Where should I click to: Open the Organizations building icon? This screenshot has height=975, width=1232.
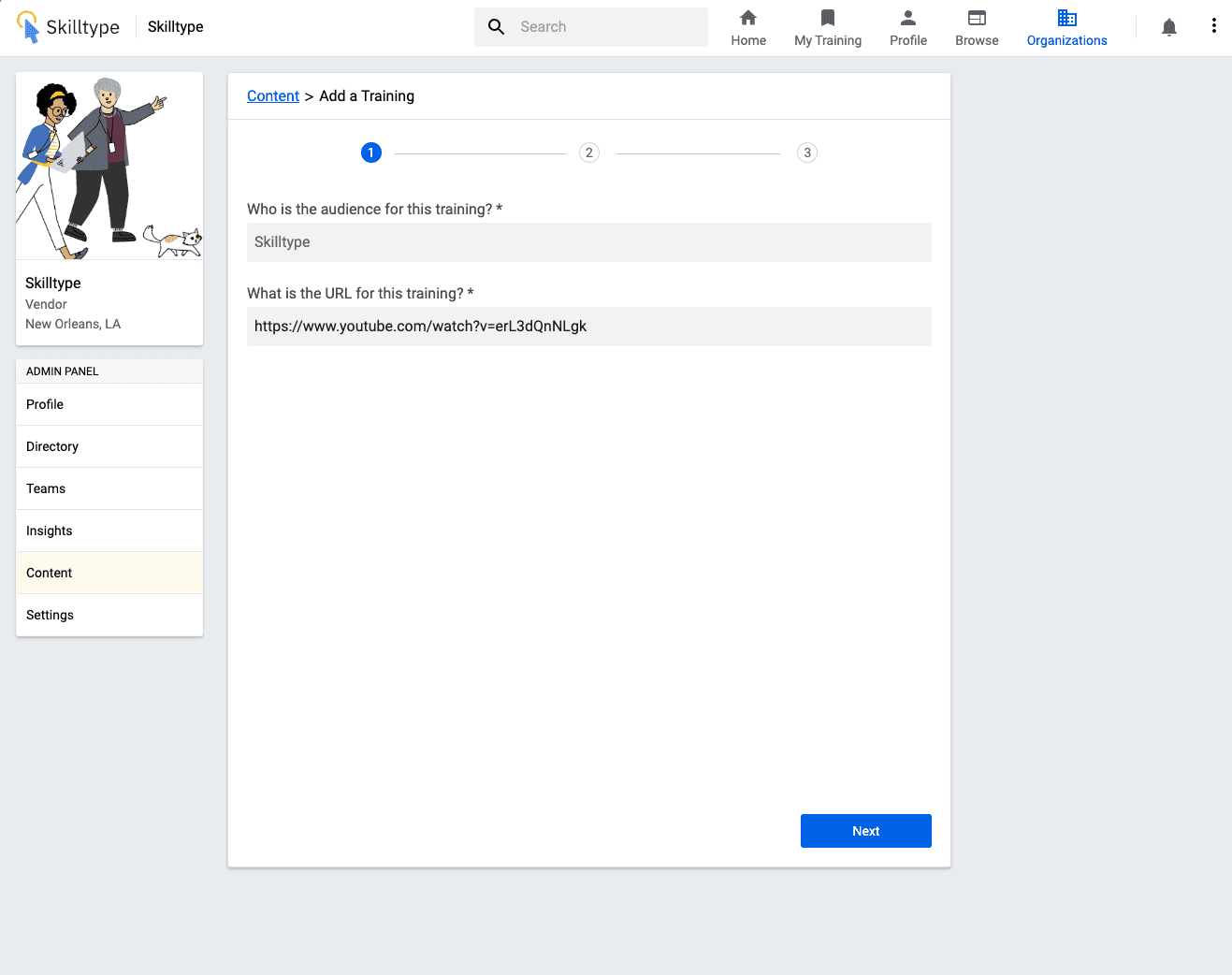coord(1067,18)
